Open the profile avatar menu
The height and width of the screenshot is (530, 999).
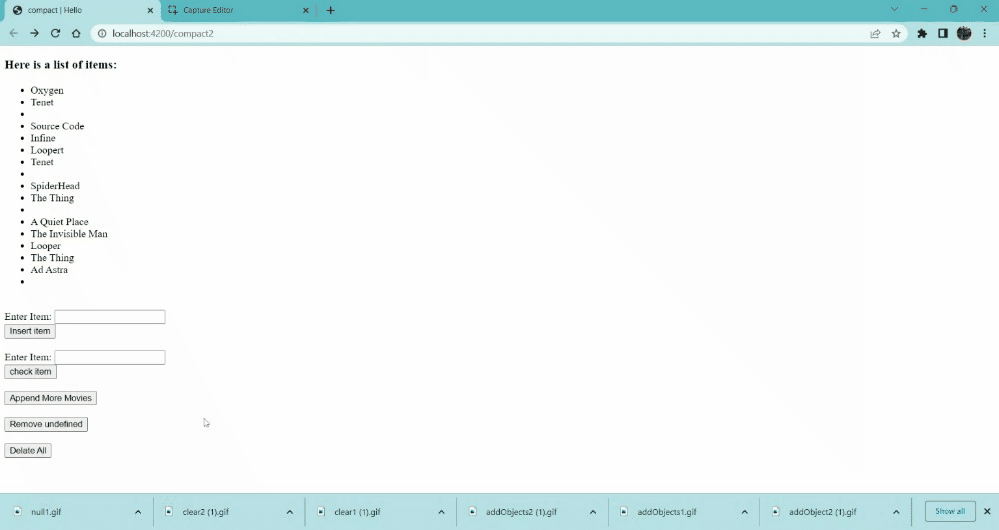[x=964, y=33]
